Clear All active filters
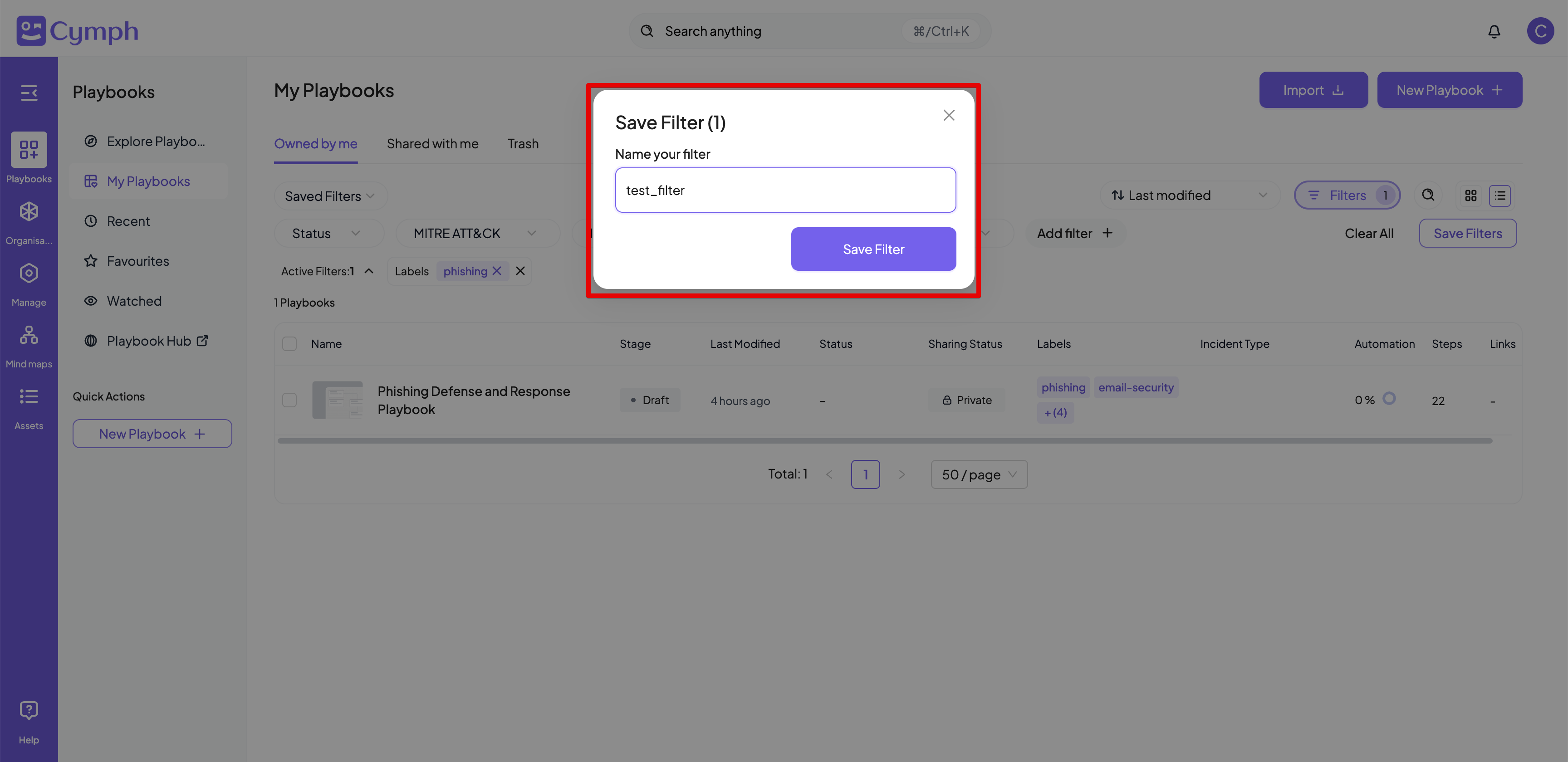The image size is (1568, 762). click(1369, 233)
